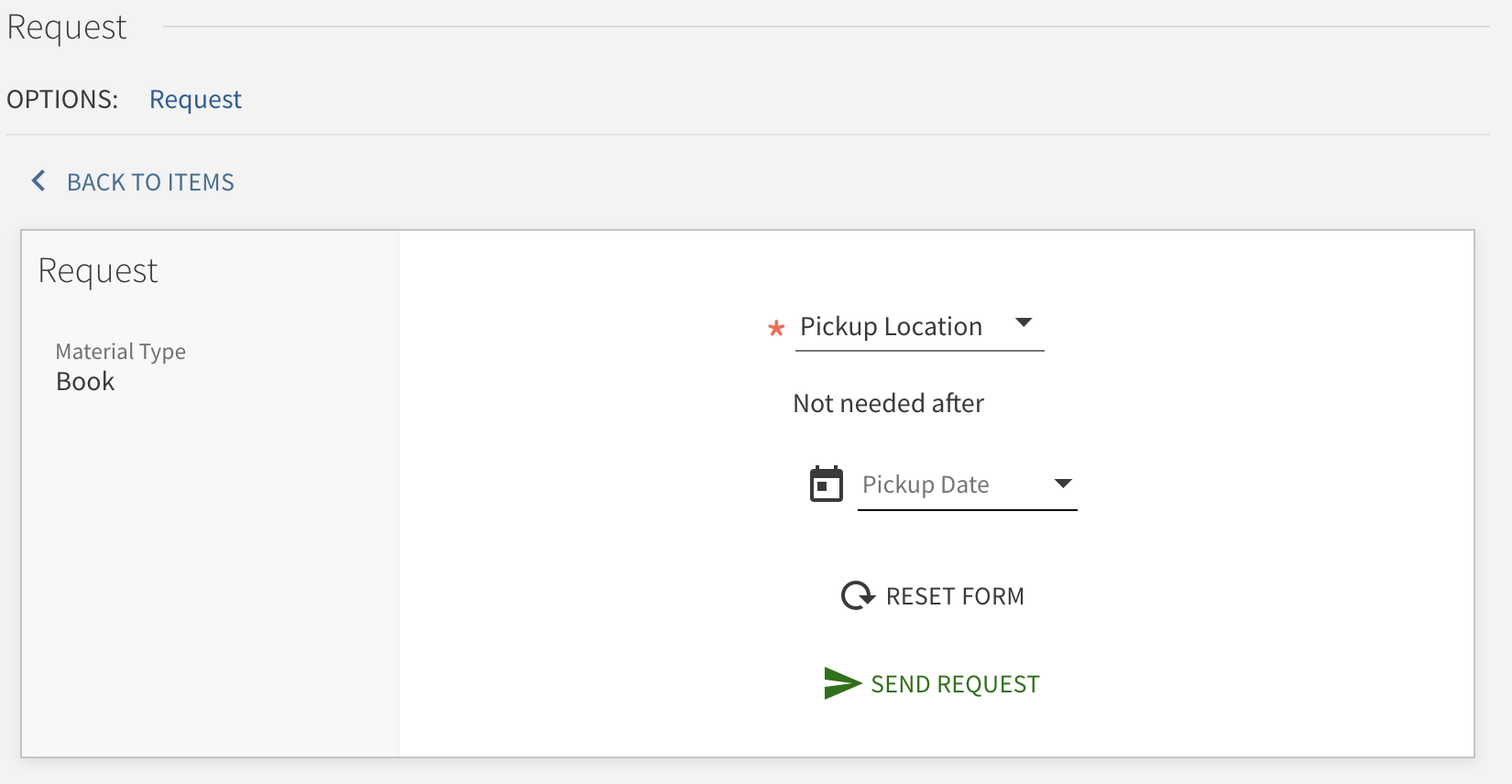Expand the Pickup Date dropdown arrow
The height and width of the screenshot is (784, 1512).
pos(1063,484)
